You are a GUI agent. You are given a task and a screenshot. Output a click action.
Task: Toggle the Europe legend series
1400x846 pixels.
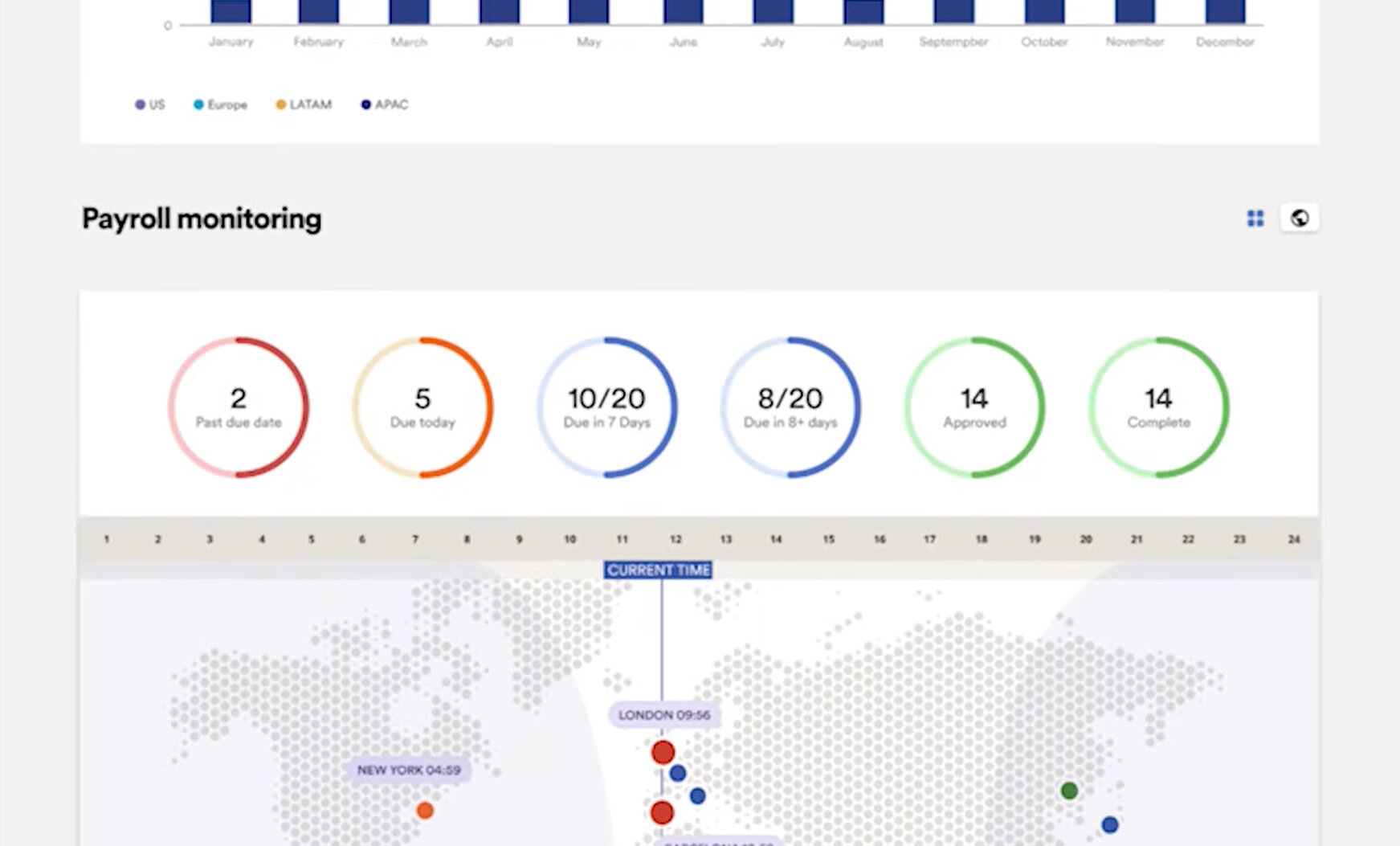click(220, 104)
